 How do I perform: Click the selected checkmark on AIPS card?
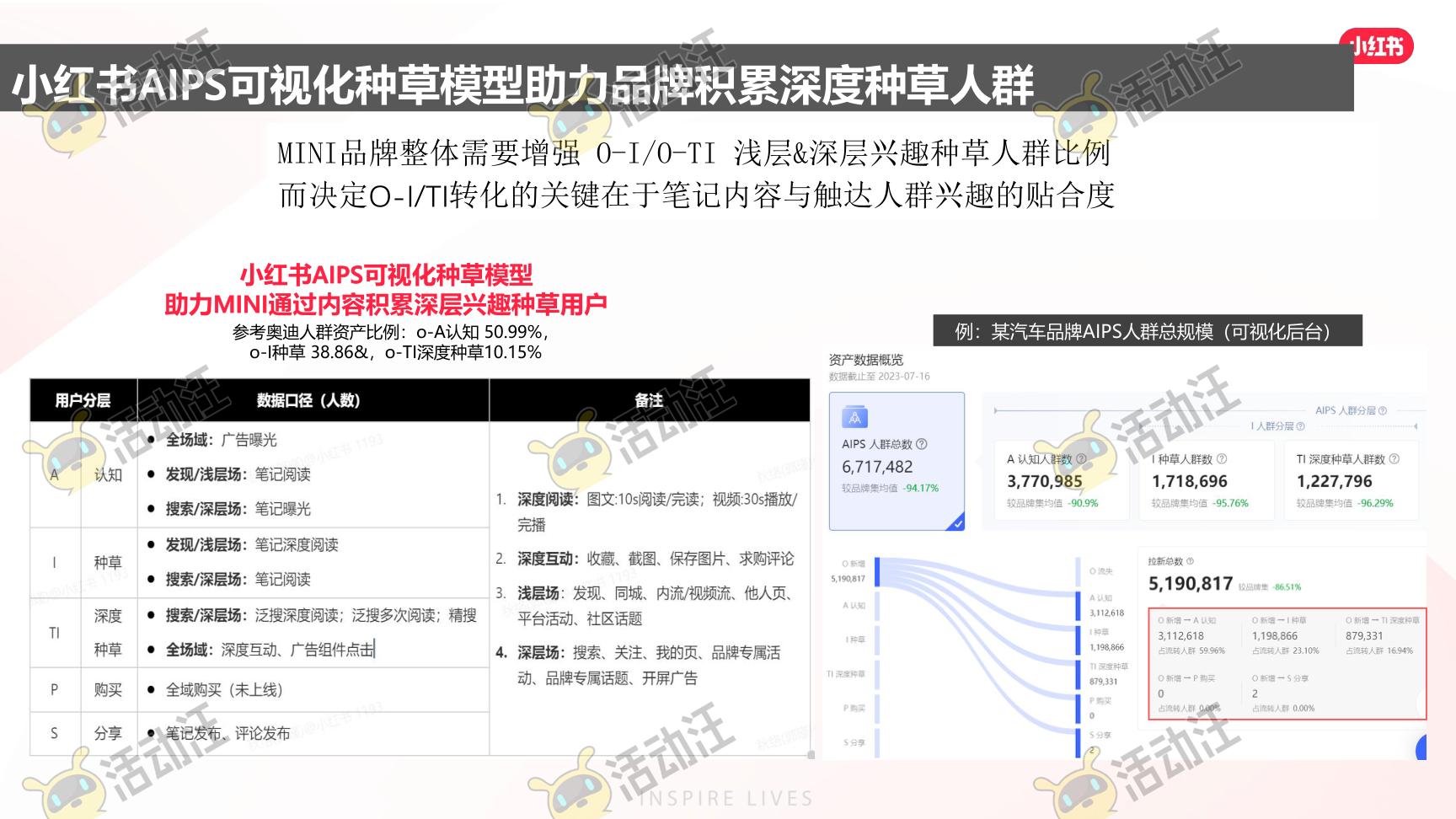pyautogui.click(x=956, y=522)
